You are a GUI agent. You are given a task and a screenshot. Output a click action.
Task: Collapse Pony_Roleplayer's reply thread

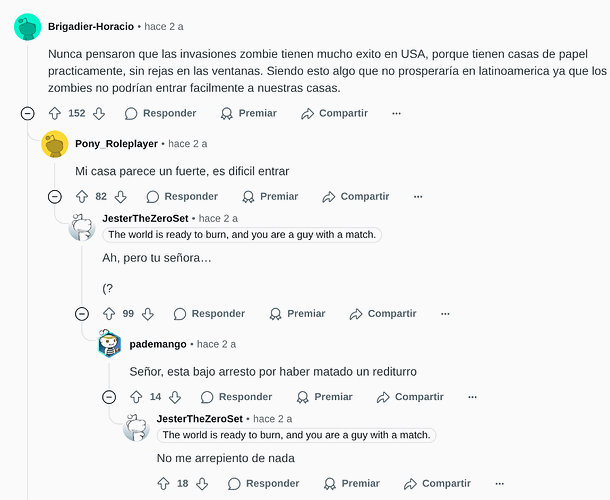tap(55, 196)
